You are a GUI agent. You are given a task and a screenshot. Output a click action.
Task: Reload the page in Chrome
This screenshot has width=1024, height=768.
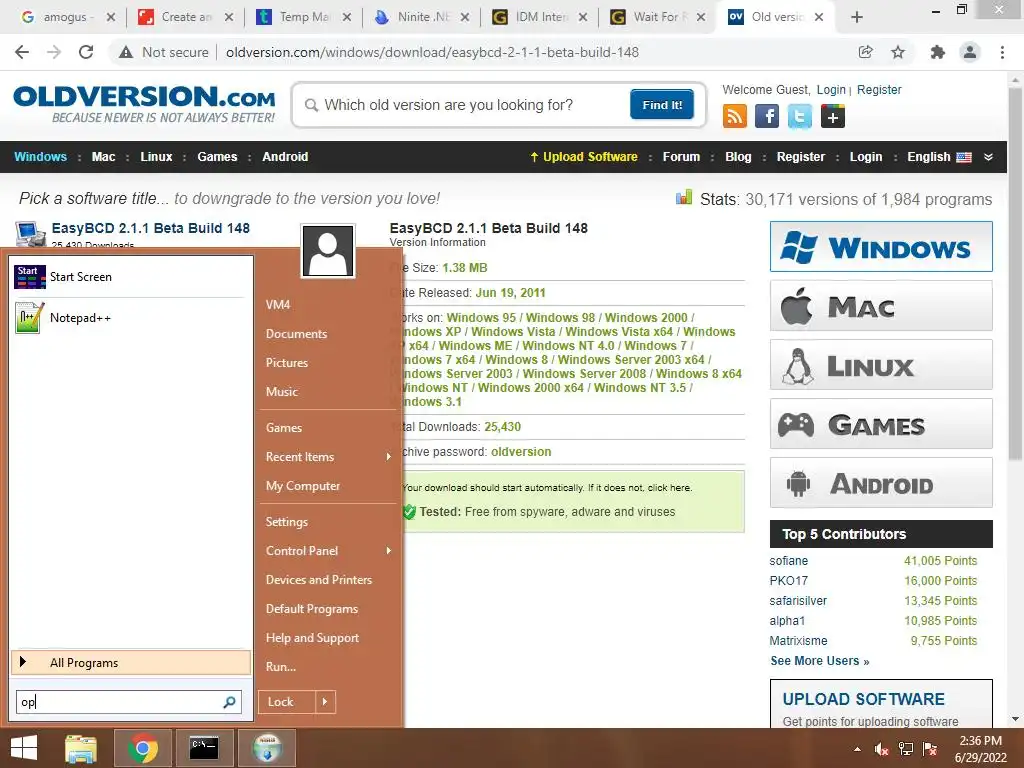coord(86,52)
